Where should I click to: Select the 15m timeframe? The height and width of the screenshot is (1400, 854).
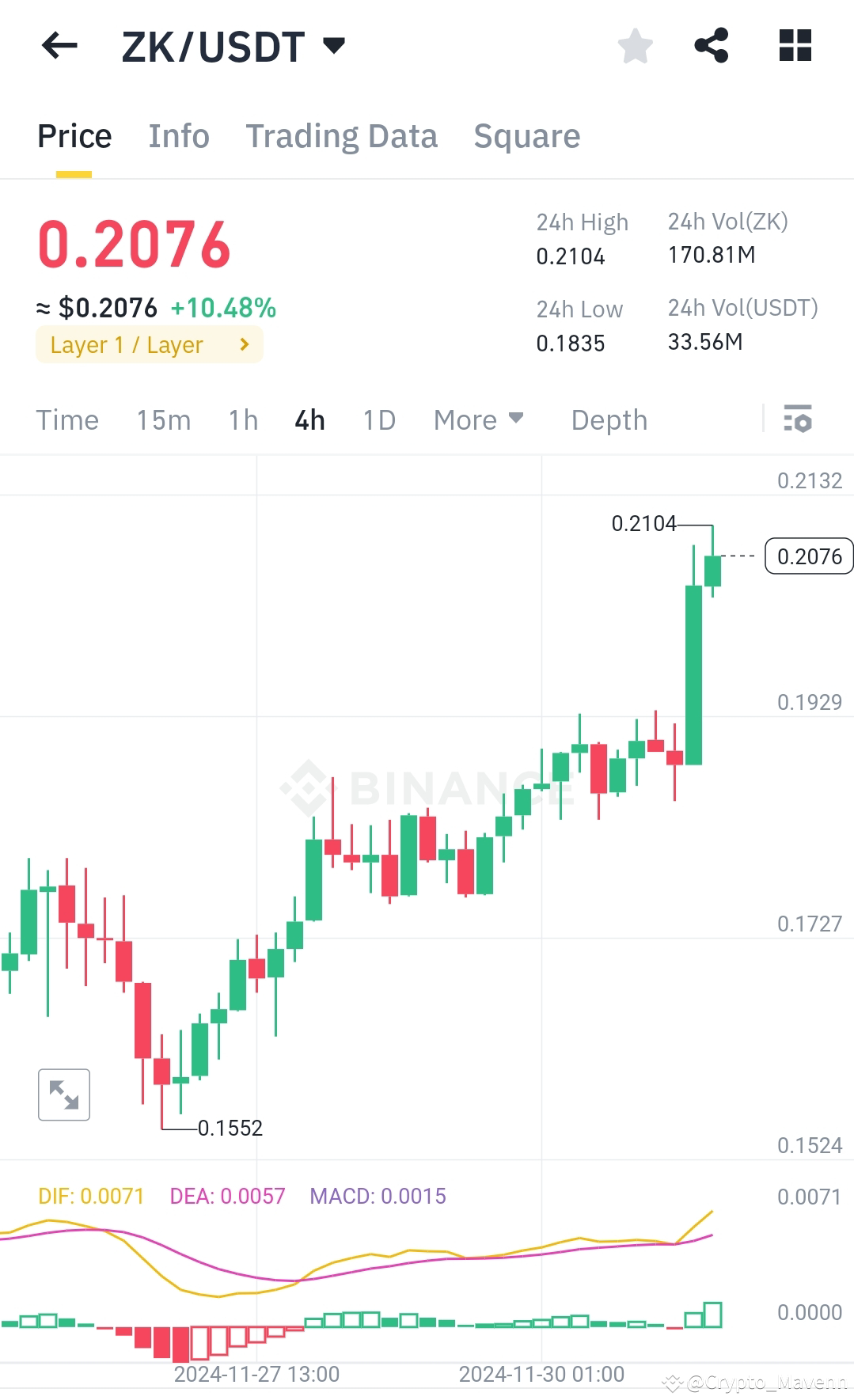(x=164, y=419)
